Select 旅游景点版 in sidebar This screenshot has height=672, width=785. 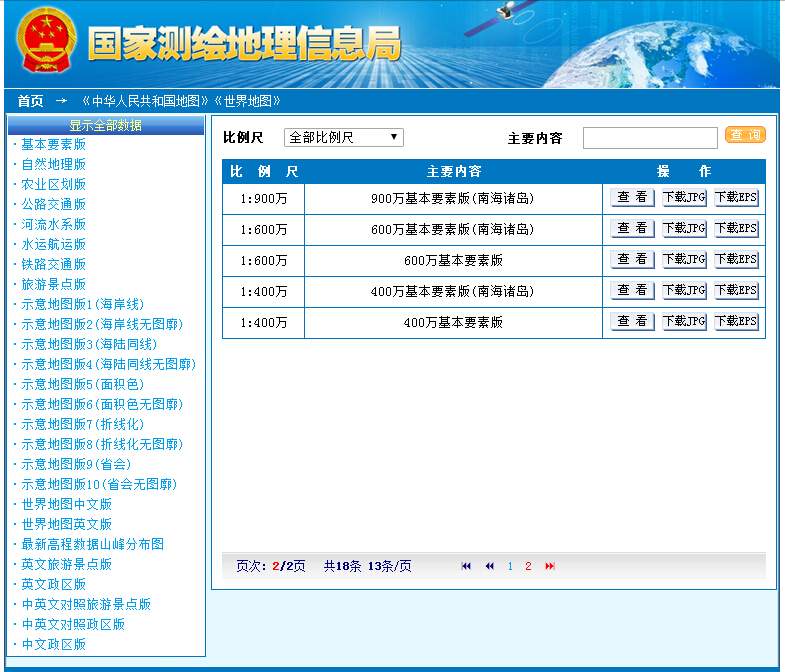(54, 284)
